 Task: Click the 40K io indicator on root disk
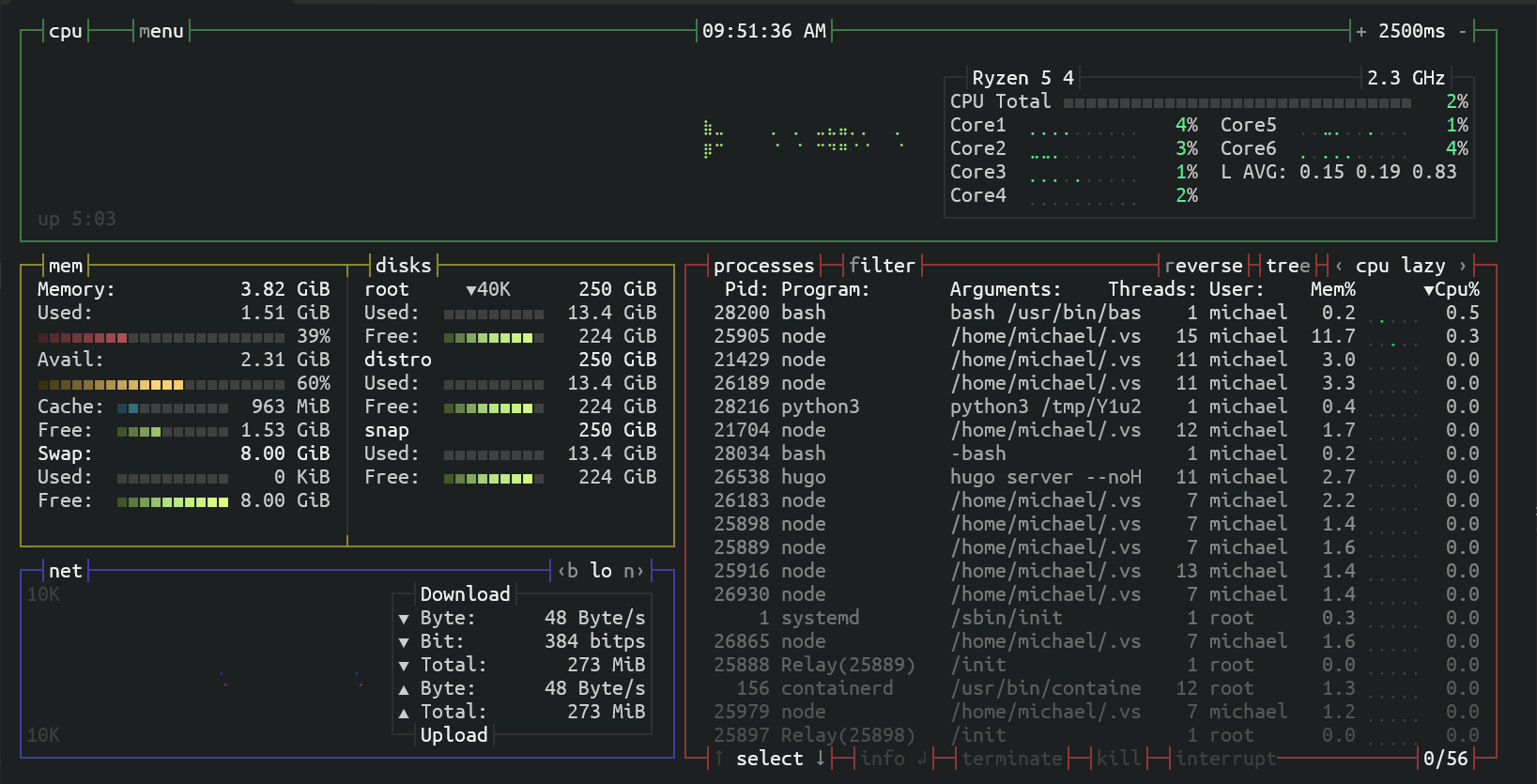click(x=488, y=289)
